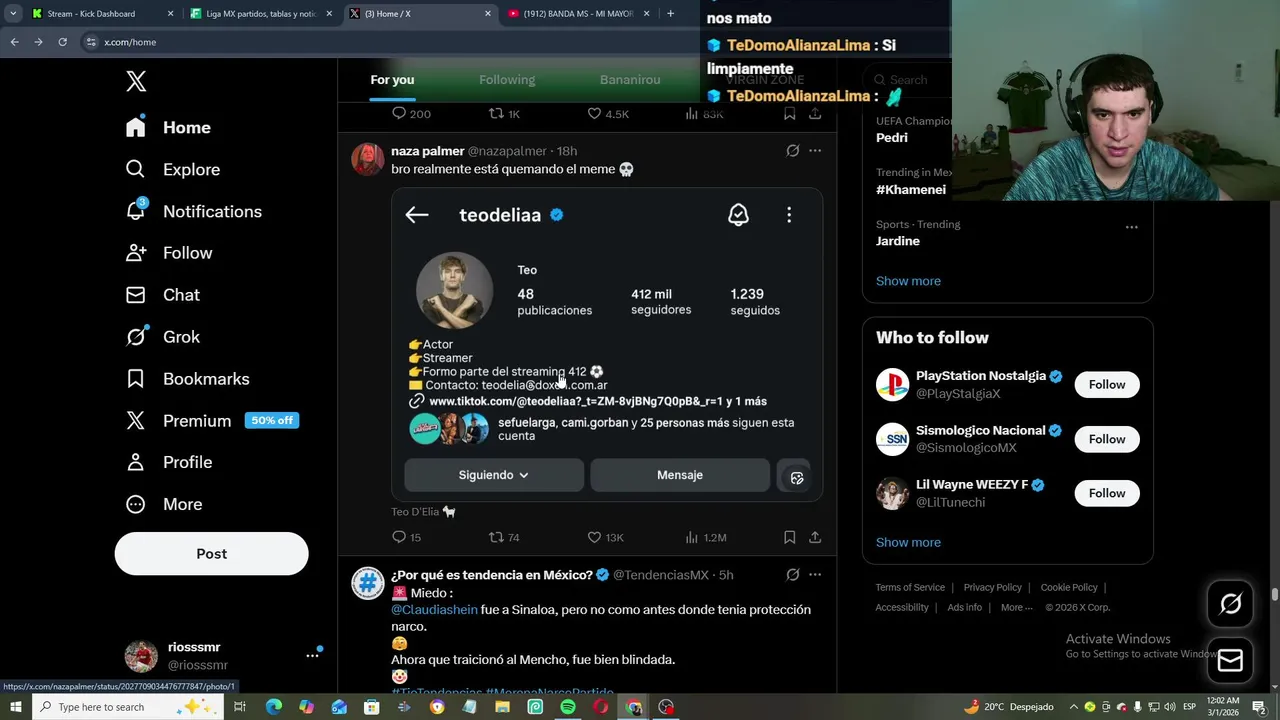Switch to the For you tab

point(392,80)
